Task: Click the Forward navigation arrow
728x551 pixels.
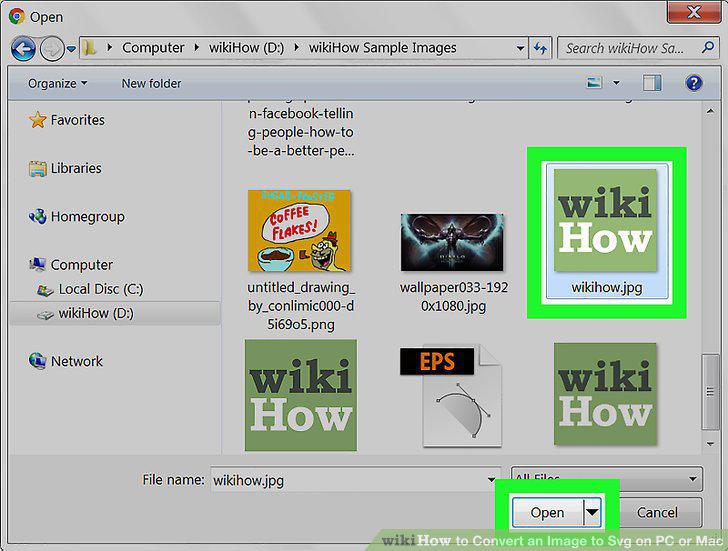Action: pyautogui.click(x=52, y=48)
